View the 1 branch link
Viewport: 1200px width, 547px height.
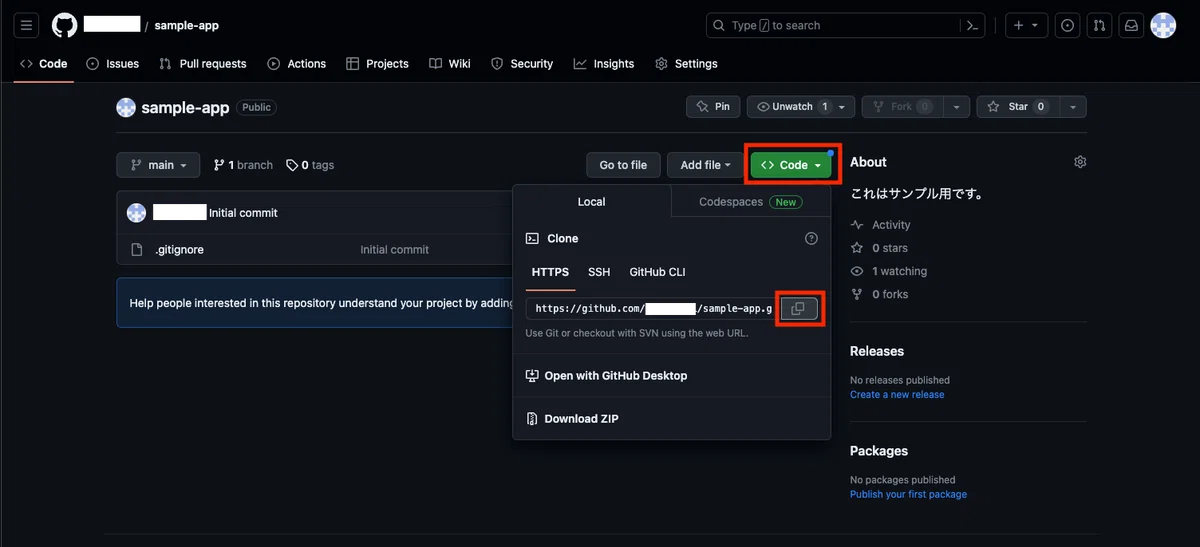(243, 165)
